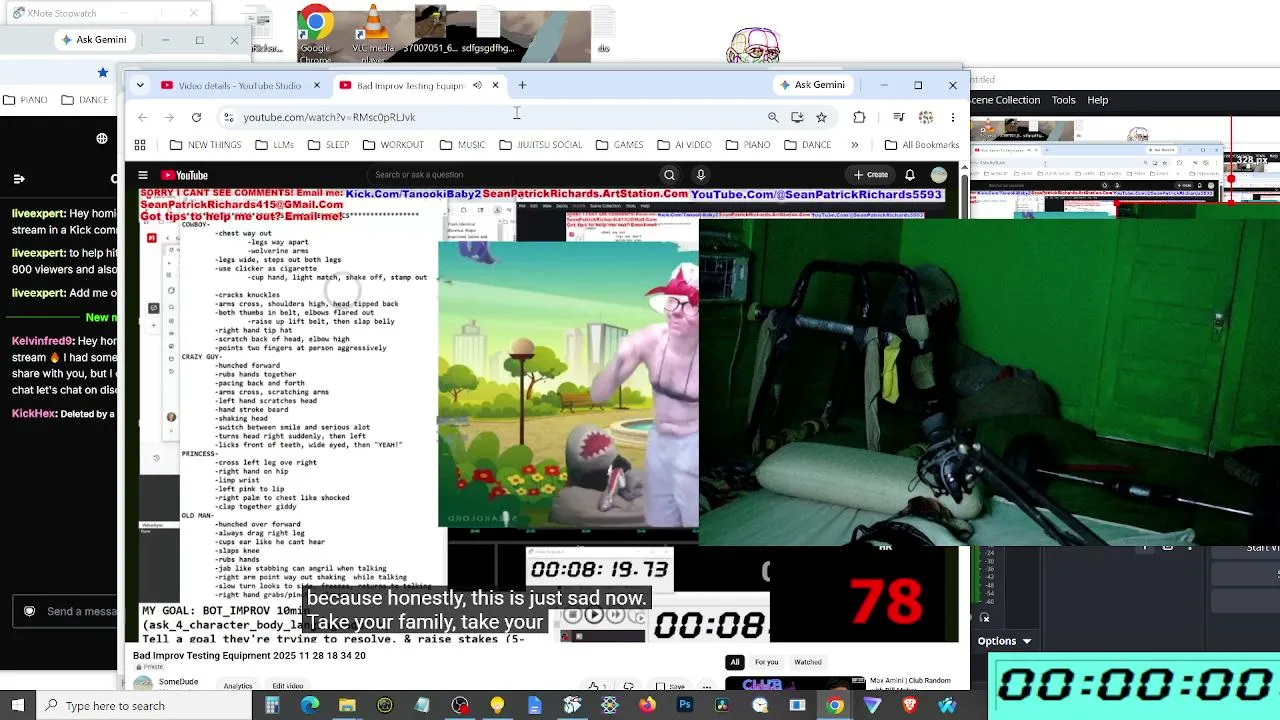Open the GAMES bookmark folder
1280x720 pixels.
[620, 145]
